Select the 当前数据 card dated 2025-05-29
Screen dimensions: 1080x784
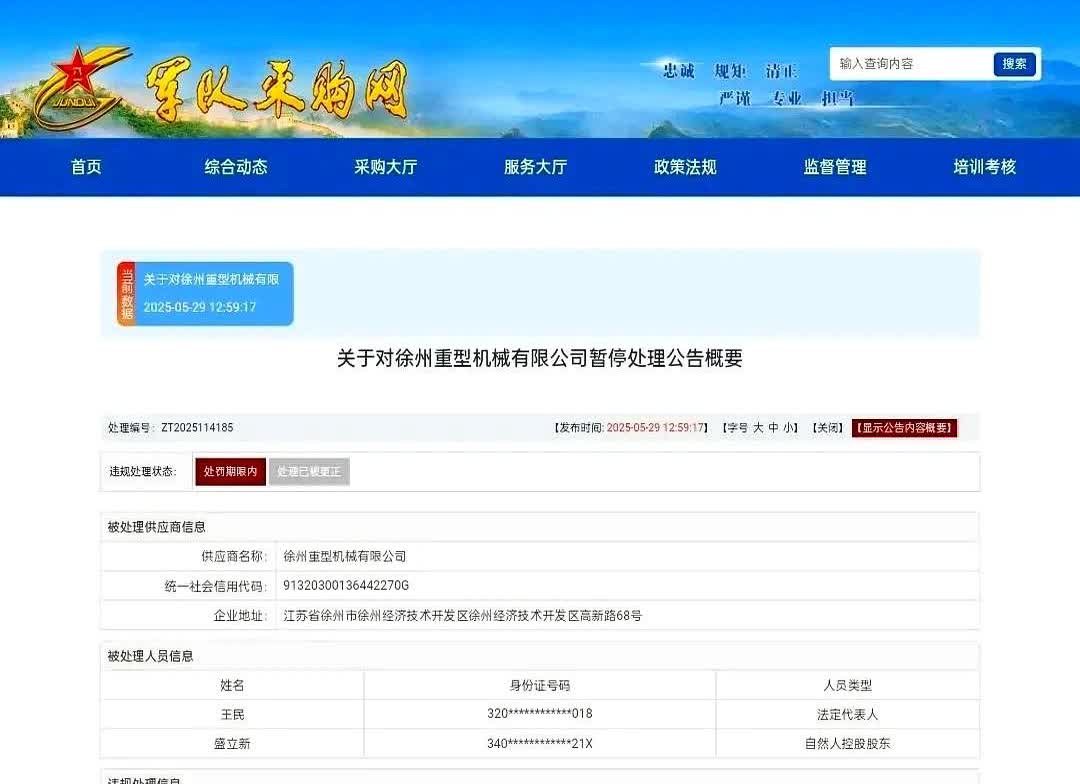click(205, 293)
